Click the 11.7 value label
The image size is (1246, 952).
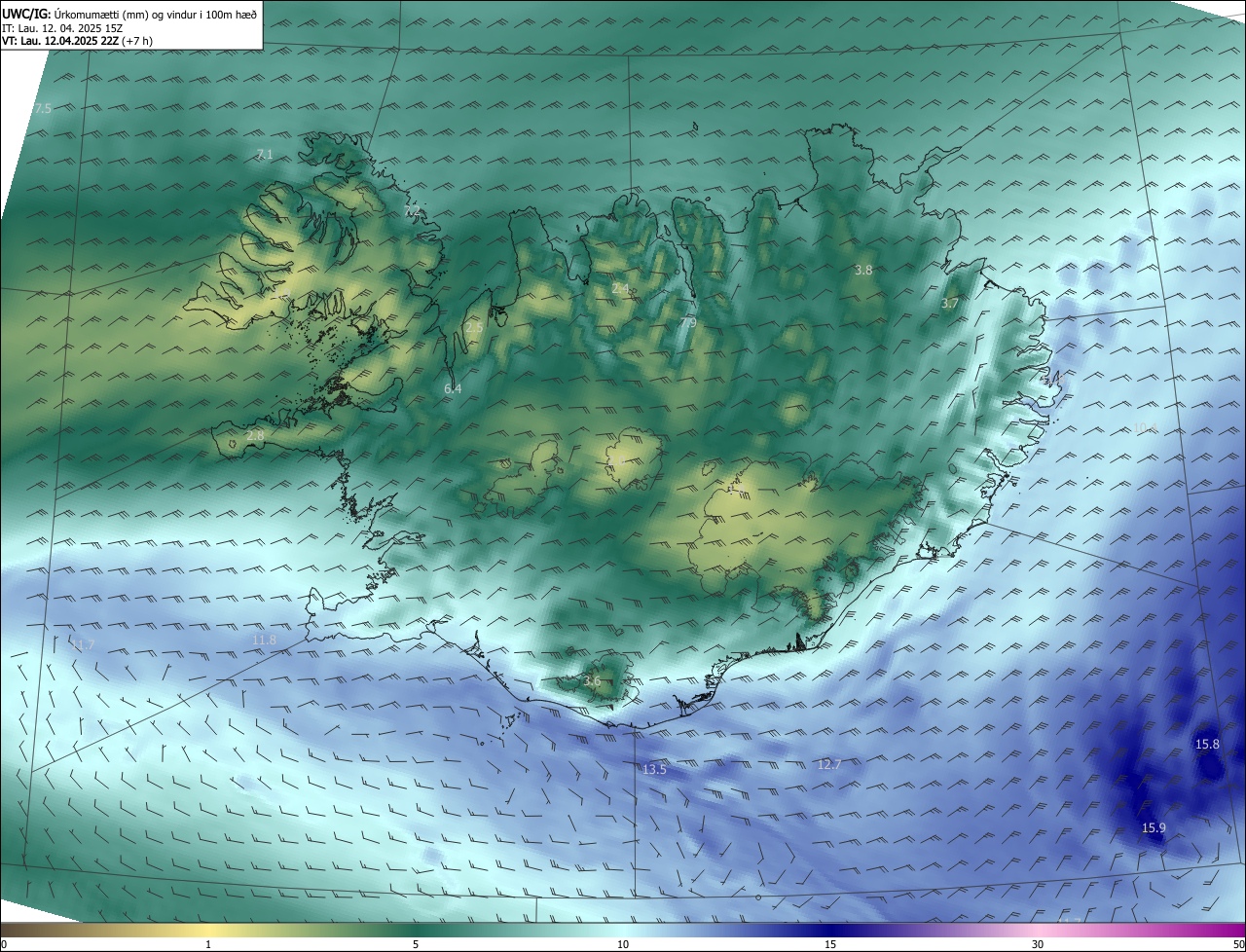pos(83,644)
